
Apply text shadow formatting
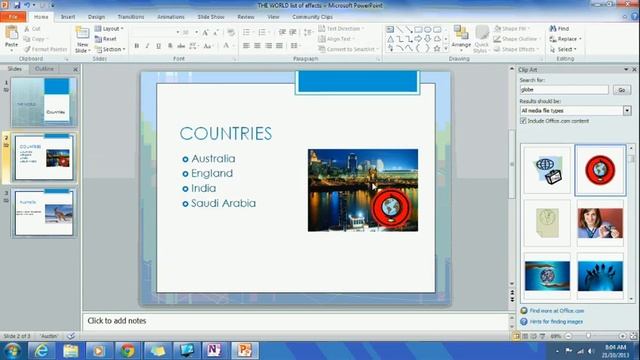pyautogui.click(x=170, y=46)
